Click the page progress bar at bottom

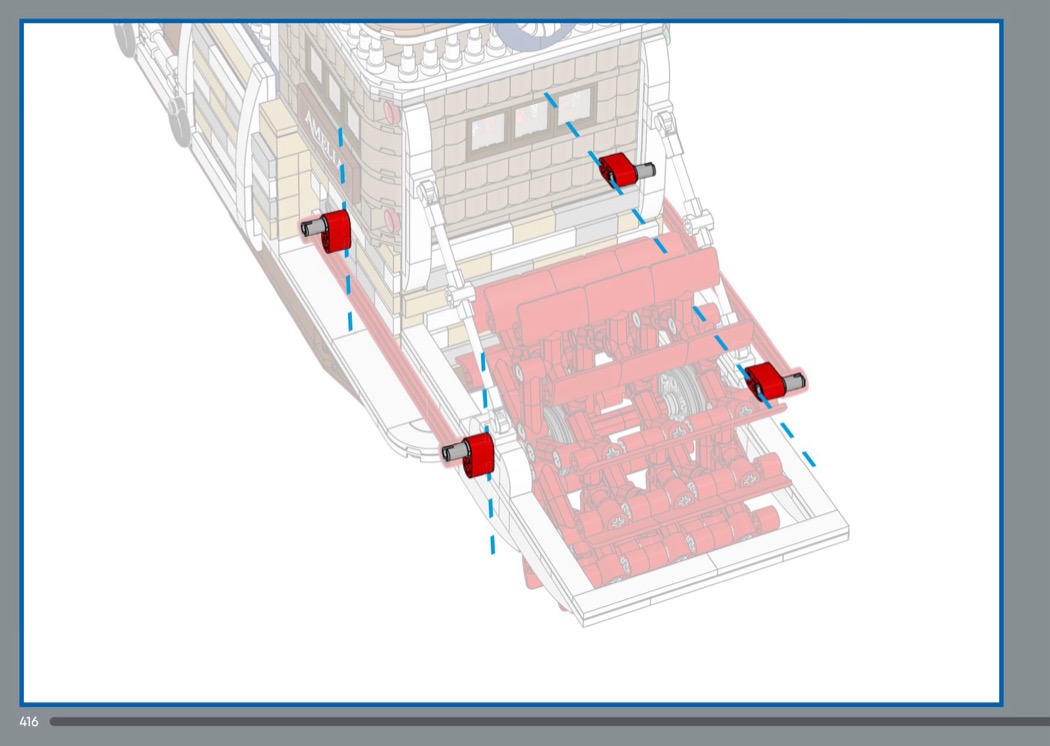pyautogui.click(x=548, y=721)
